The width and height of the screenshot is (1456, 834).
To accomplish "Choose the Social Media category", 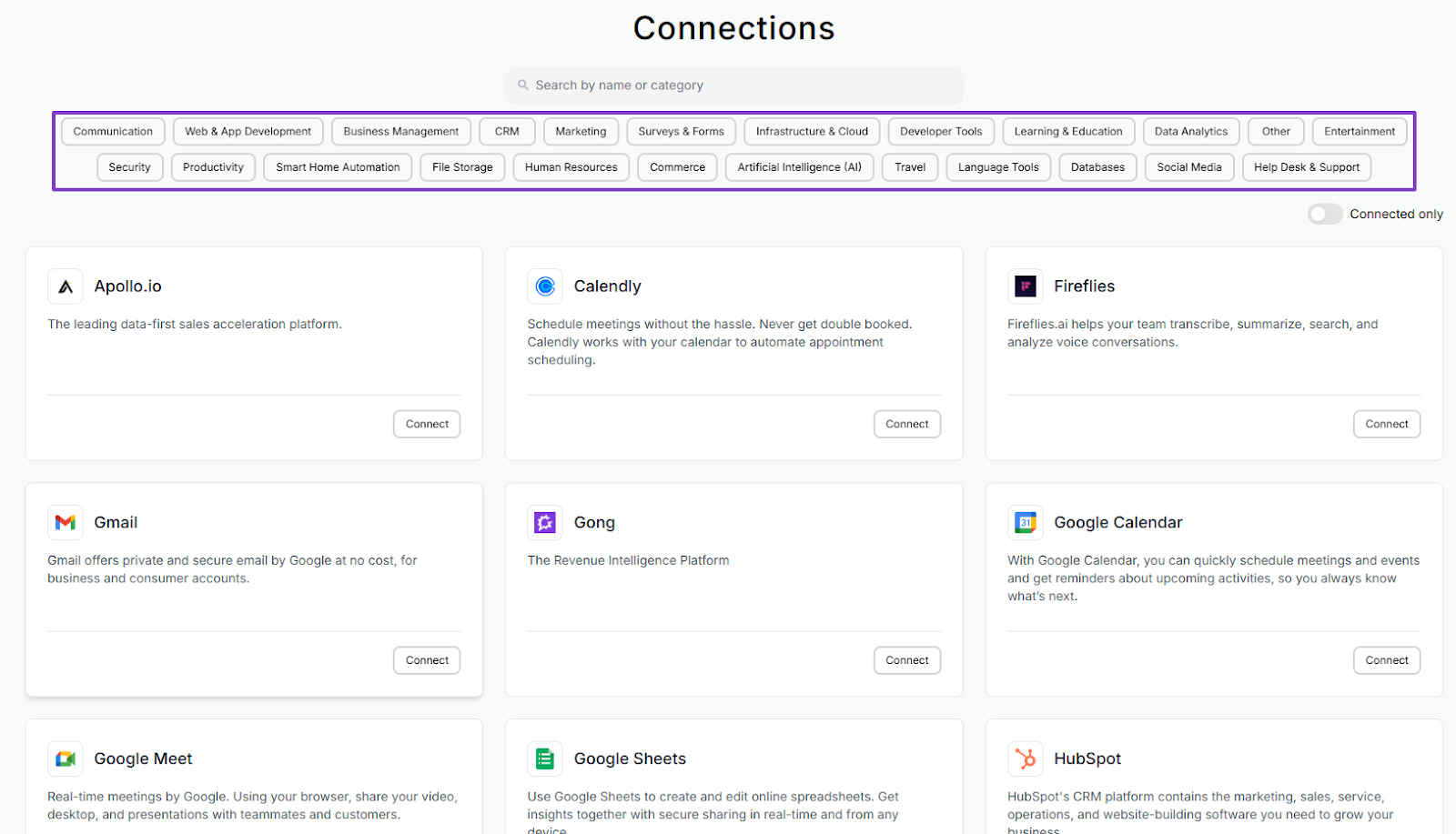I will (x=1189, y=167).
